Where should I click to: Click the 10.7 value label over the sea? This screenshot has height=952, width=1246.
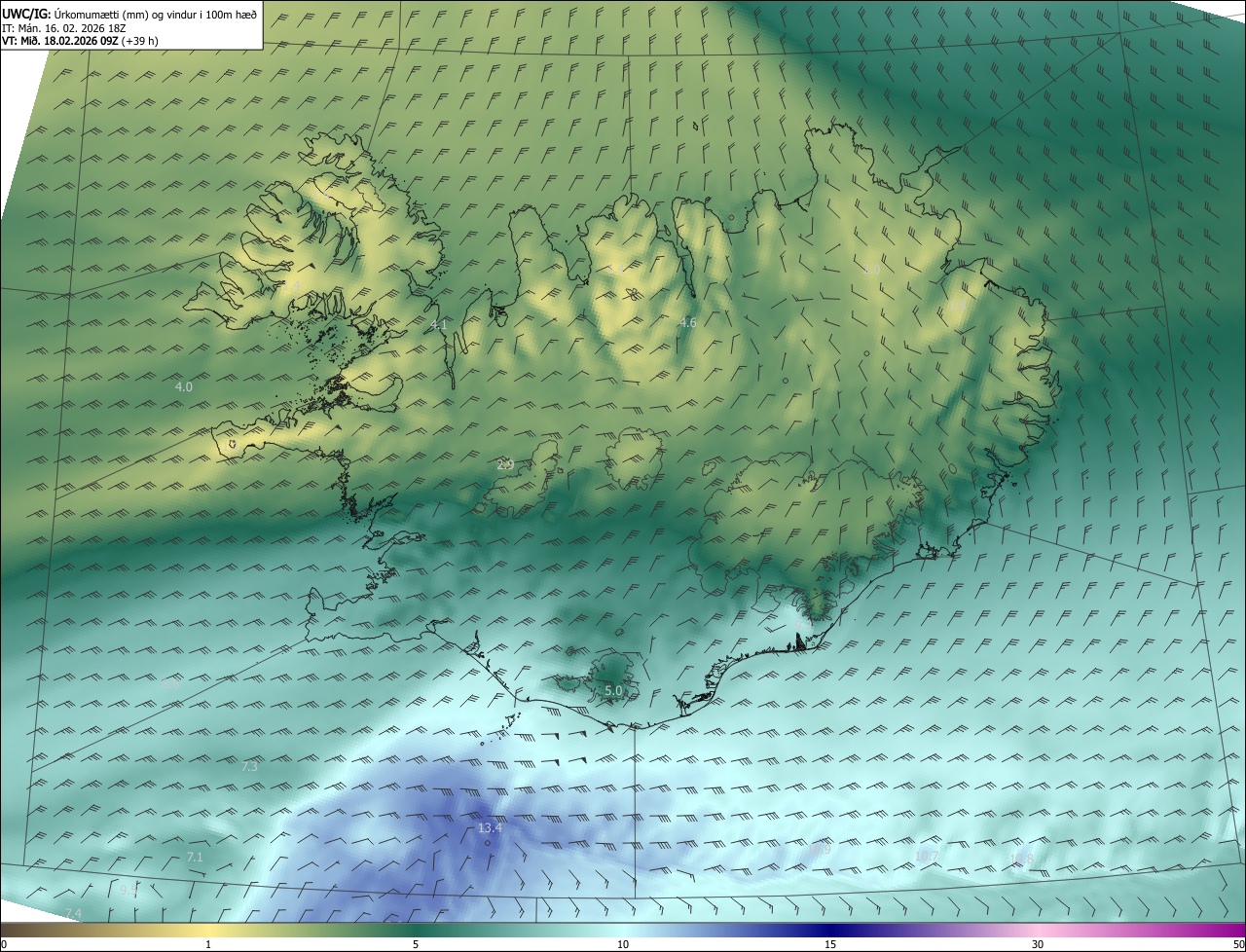point(927,857)
